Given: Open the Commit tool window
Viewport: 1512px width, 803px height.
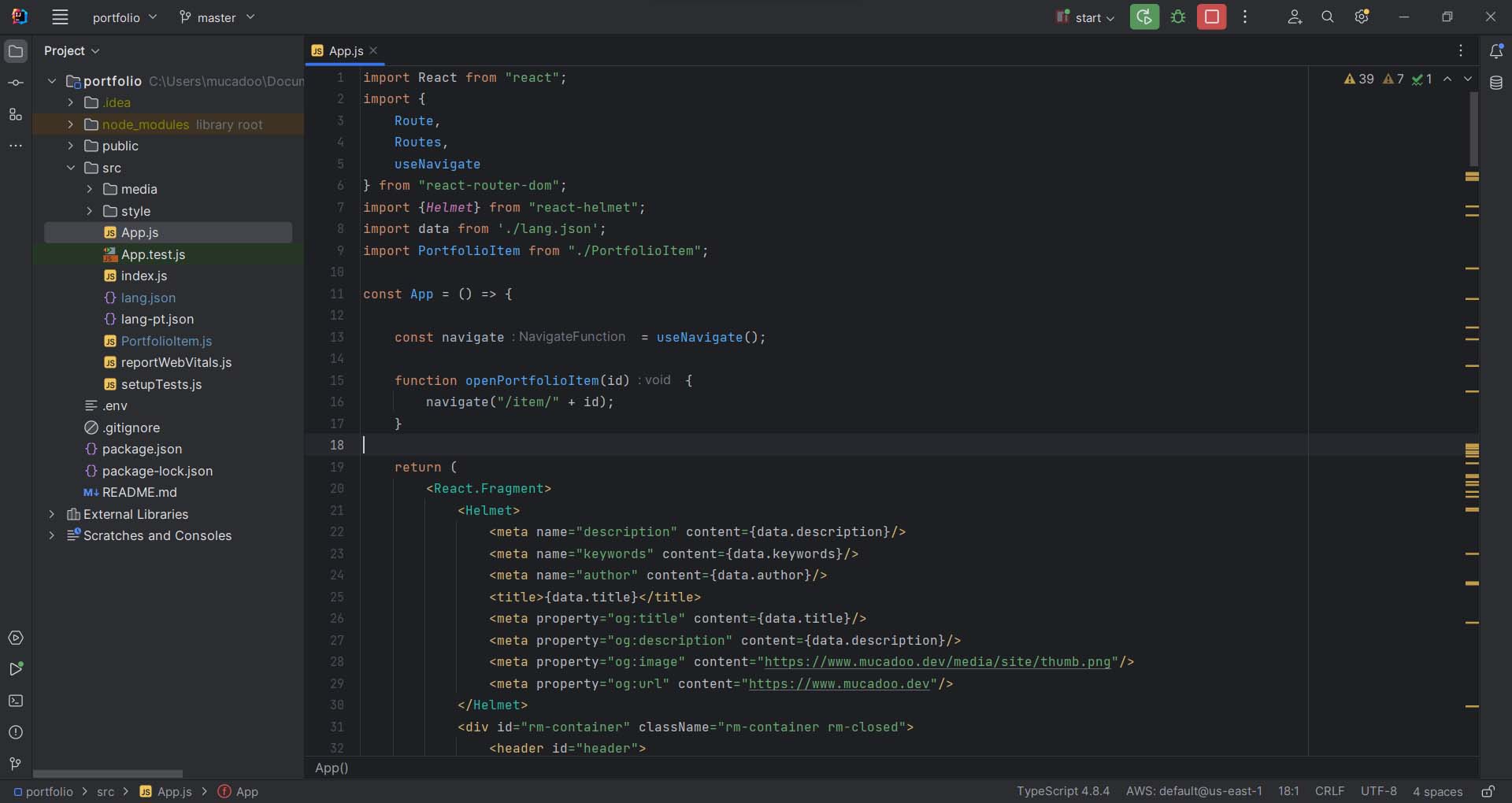Looking at the screenshot, I should pos(16,83).
